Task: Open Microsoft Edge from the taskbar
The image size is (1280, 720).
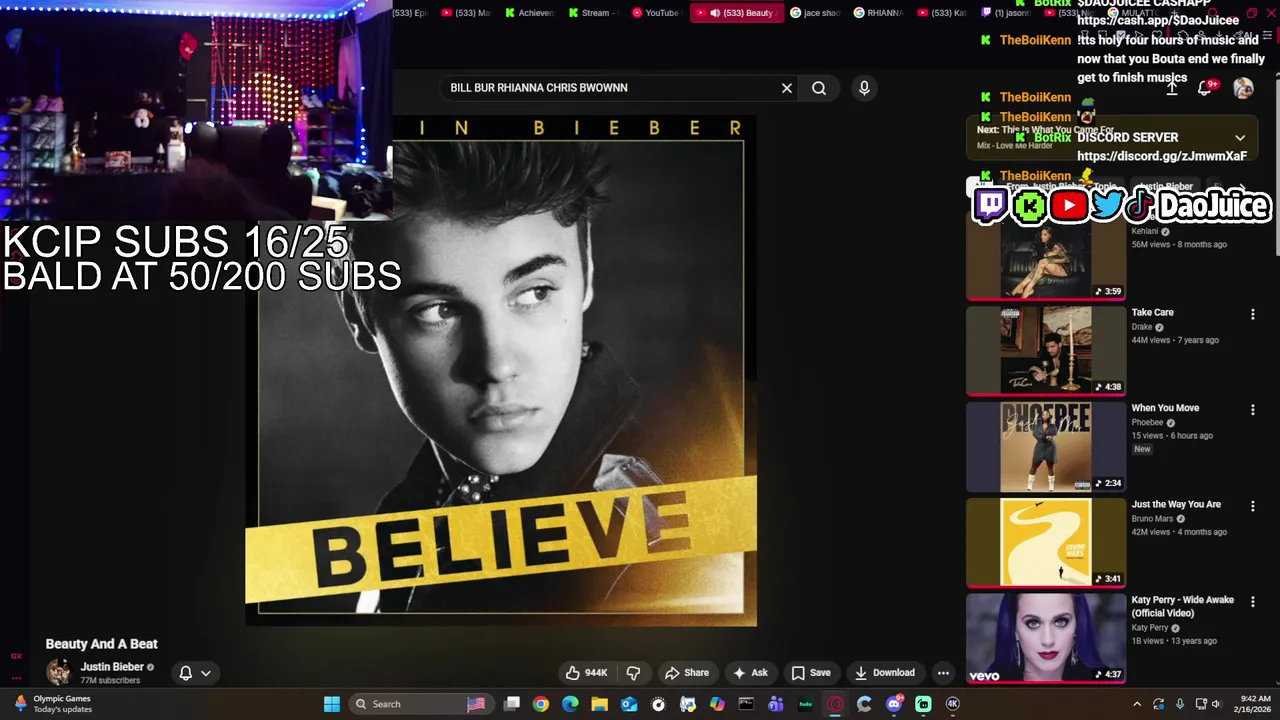Action: tap(570, 704)
